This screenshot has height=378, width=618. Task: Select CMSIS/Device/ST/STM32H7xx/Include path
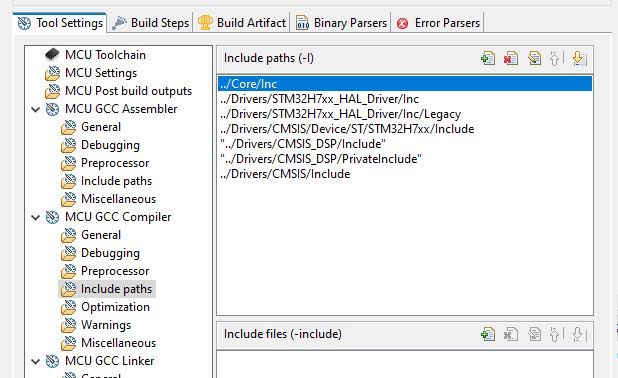point(405,129)
